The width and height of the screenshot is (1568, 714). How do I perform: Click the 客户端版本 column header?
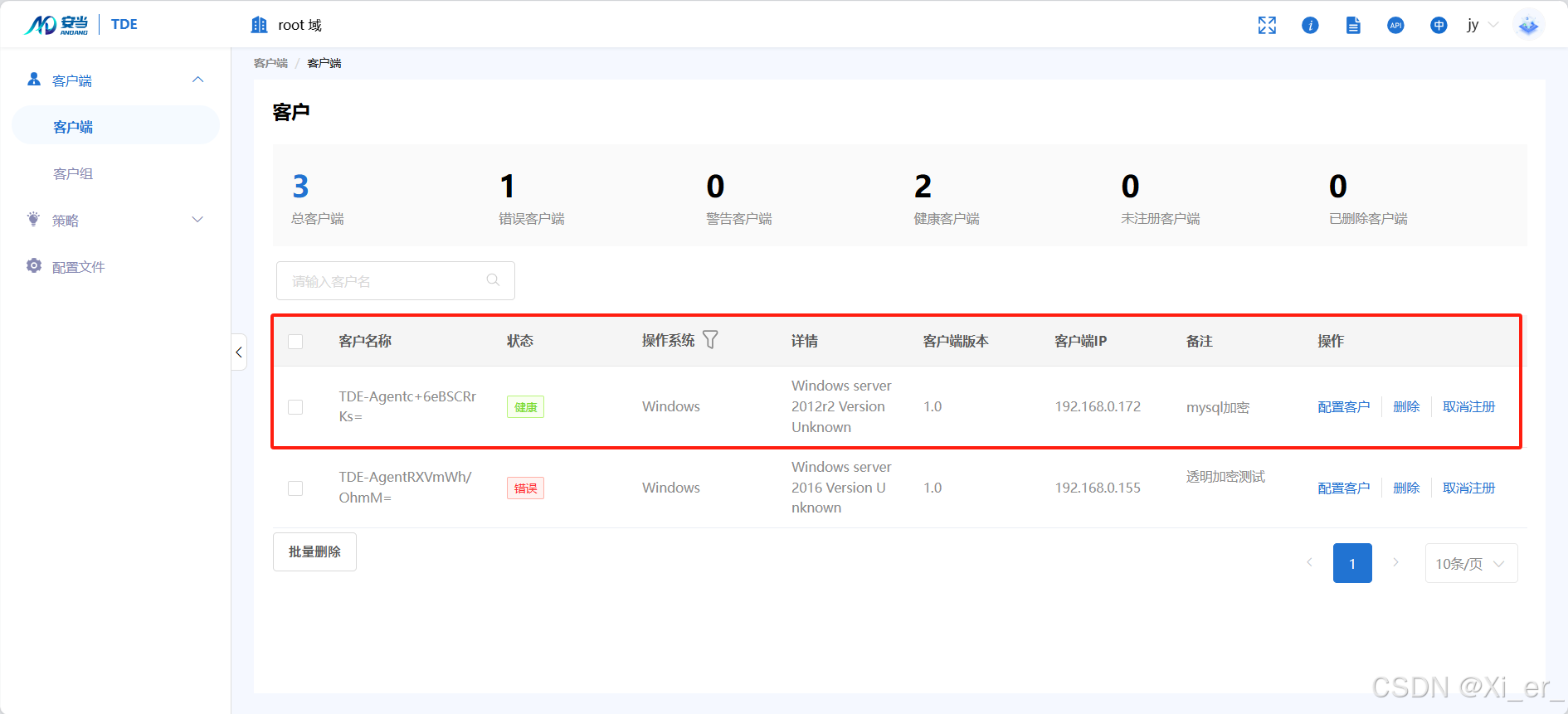click(956, 341)
